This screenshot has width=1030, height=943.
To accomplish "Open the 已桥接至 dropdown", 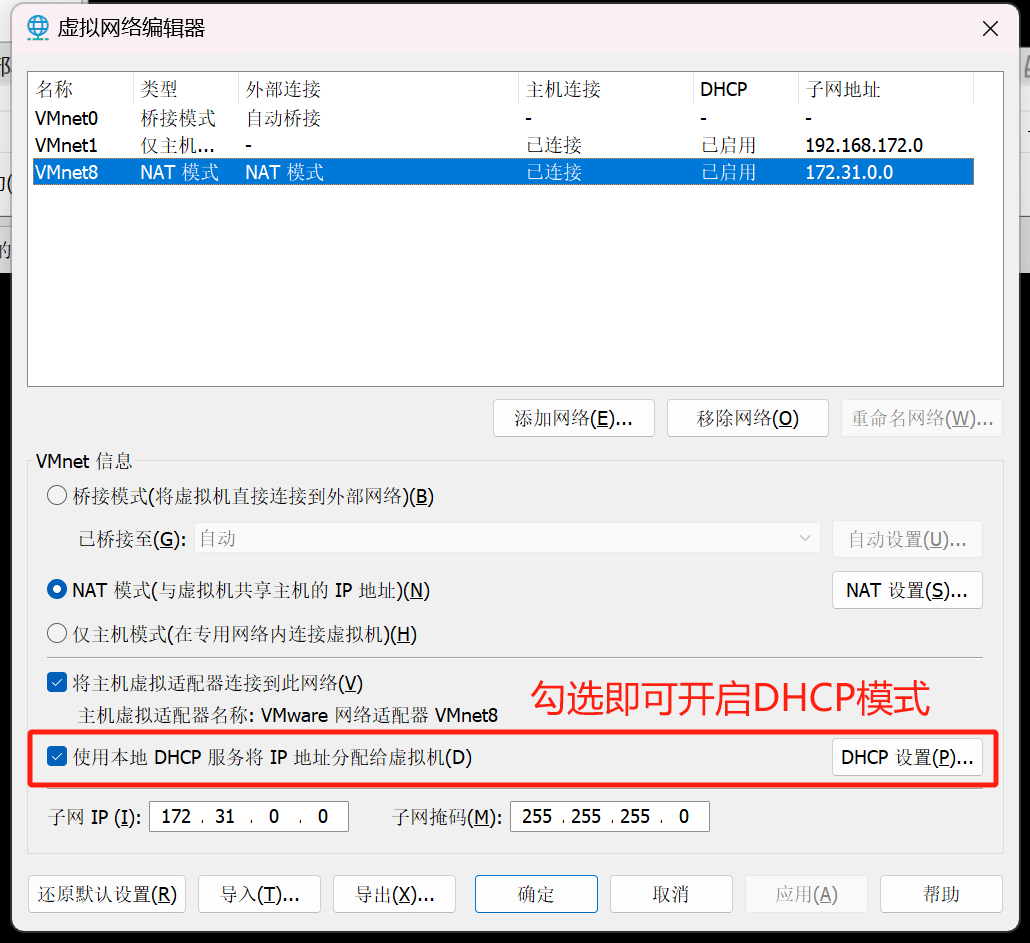I will pos(507,538).
